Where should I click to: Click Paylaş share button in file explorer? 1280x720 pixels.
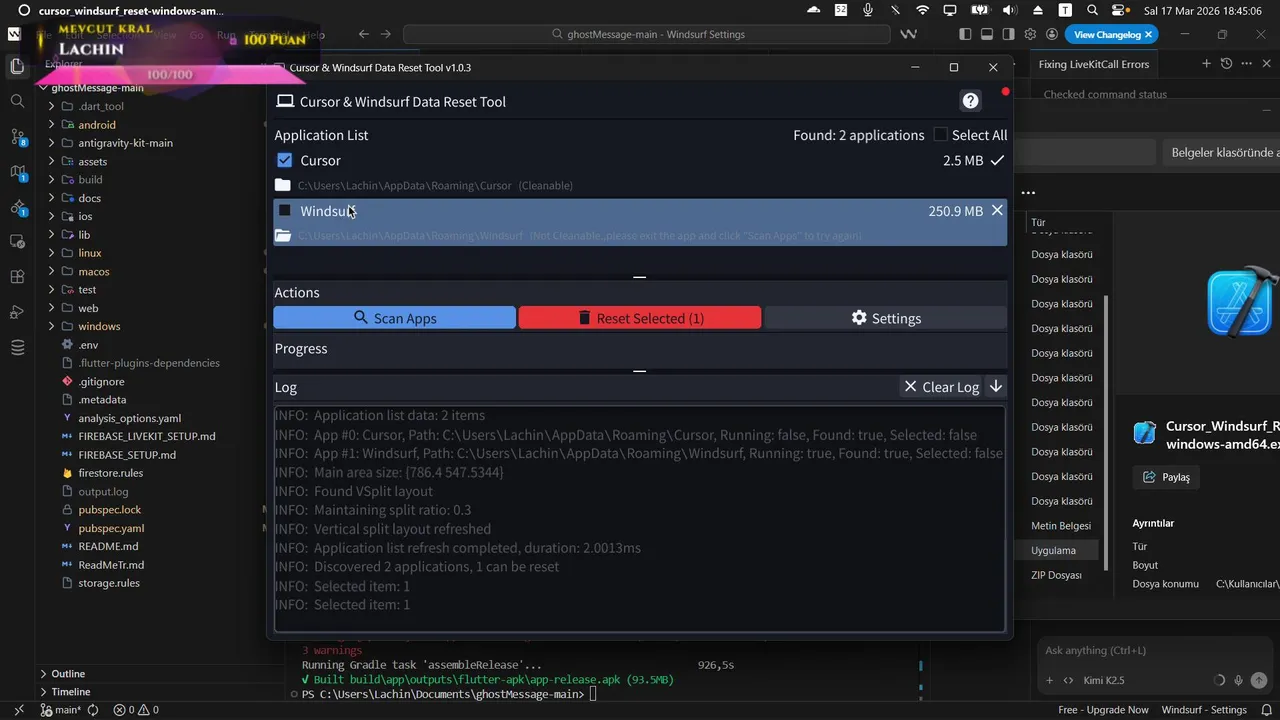1166,477
